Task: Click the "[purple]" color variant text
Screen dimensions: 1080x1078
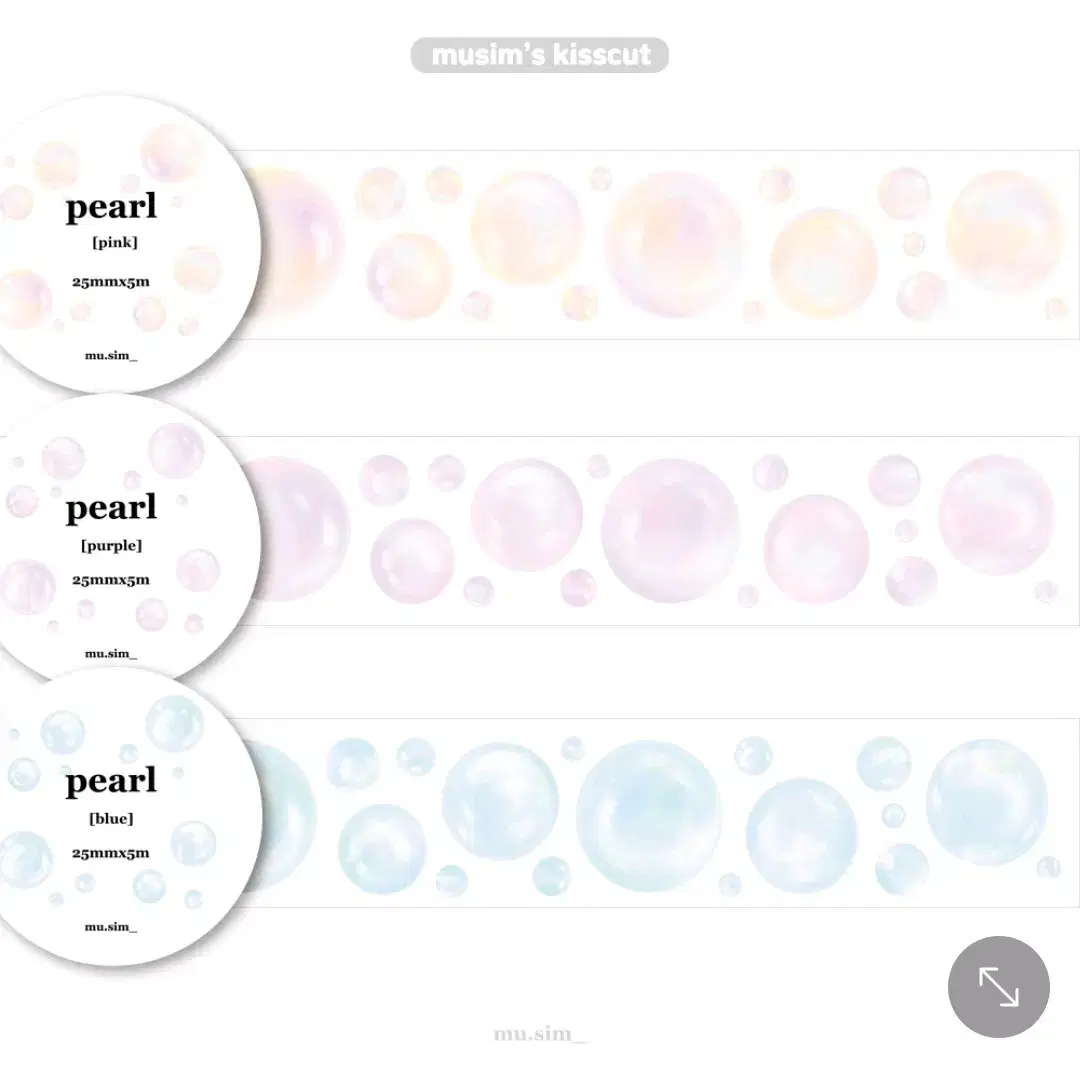Action: tap(111, 545)
